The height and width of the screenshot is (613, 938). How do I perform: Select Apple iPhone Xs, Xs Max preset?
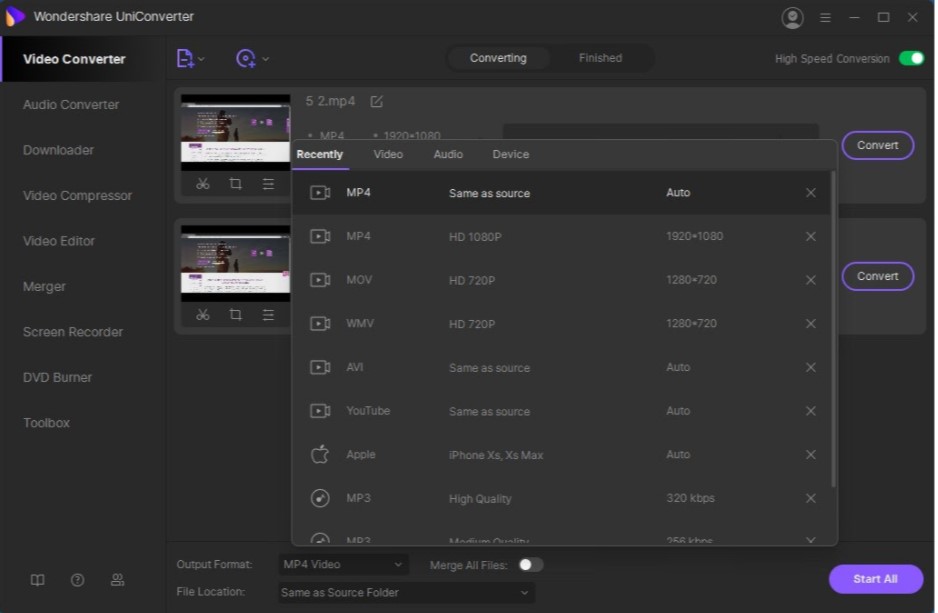point(561,455)
